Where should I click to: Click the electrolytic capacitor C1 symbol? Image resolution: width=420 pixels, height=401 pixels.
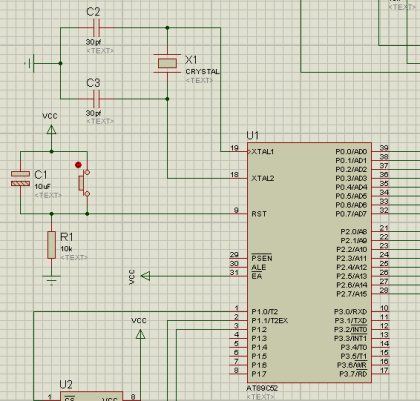tap(21, 179)
